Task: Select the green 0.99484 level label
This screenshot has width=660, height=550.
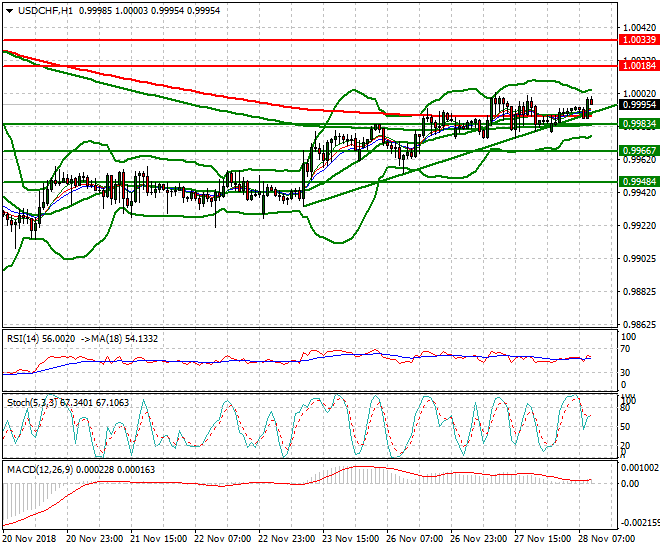Action: [x=639, y=182]
